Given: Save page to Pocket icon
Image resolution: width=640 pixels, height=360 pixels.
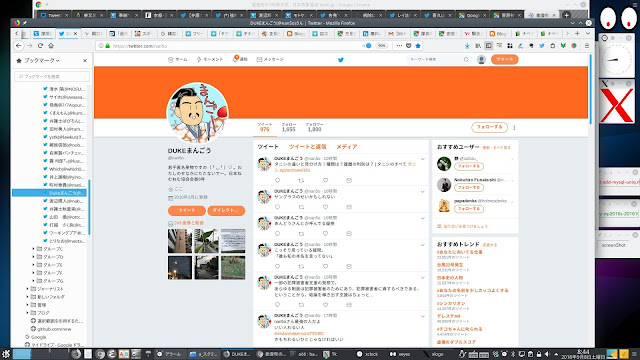Looking at the screenshot, I should [x=409, y=46].
